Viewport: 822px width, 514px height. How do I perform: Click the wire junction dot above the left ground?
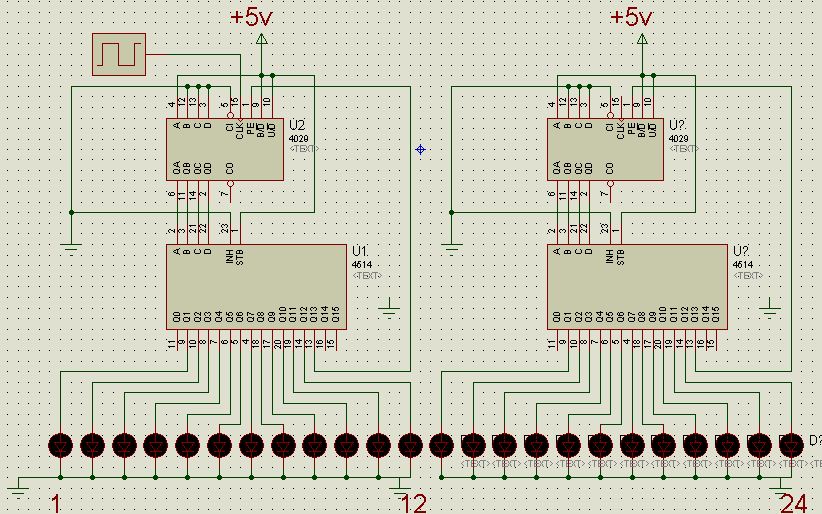(71, 212)
